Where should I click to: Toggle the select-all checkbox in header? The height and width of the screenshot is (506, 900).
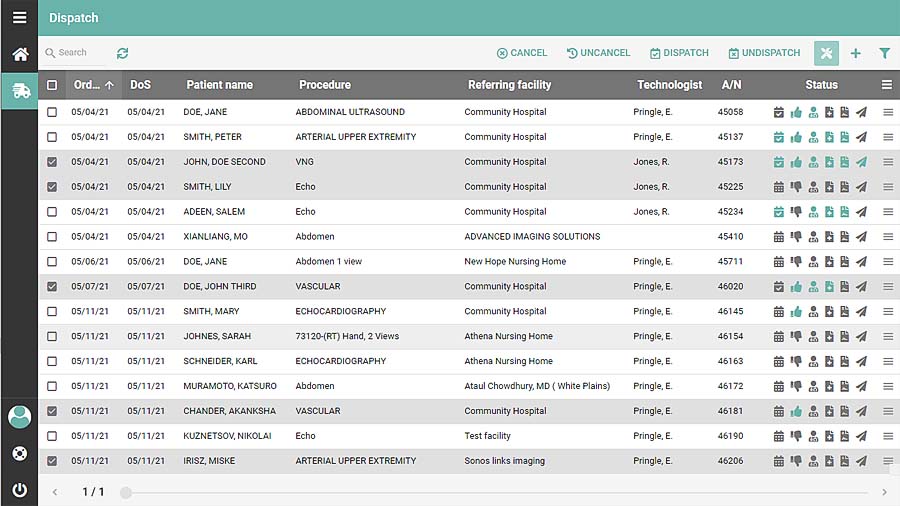coord(52,85)
